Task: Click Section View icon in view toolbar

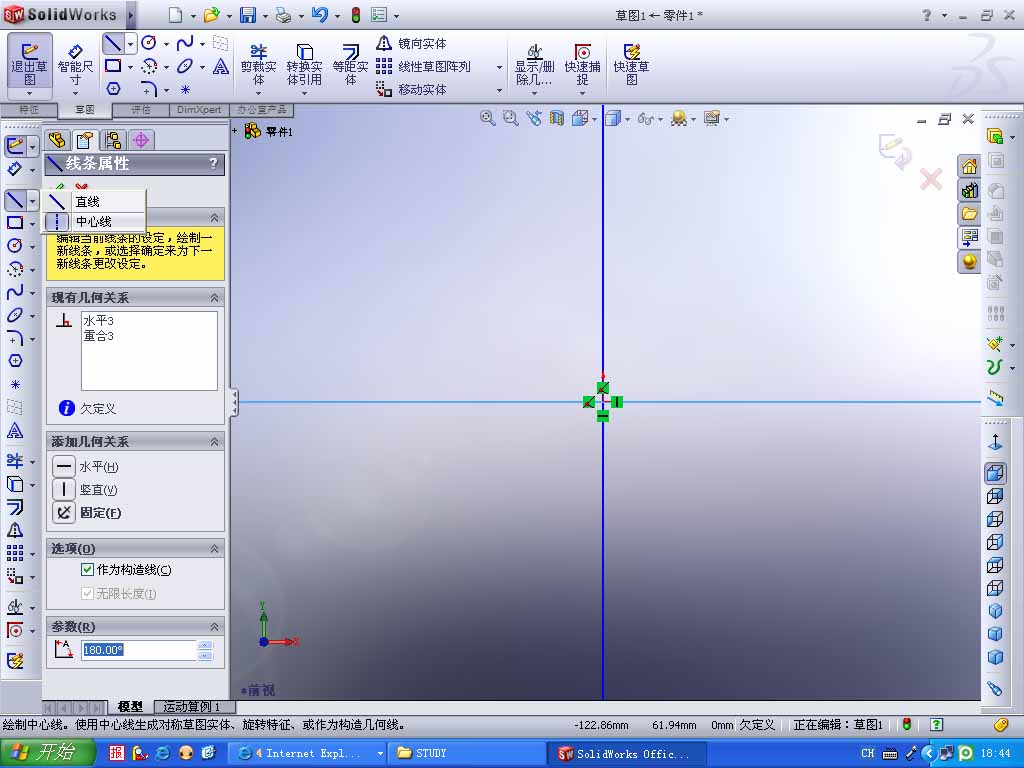Action: click(x=556, y=118)
